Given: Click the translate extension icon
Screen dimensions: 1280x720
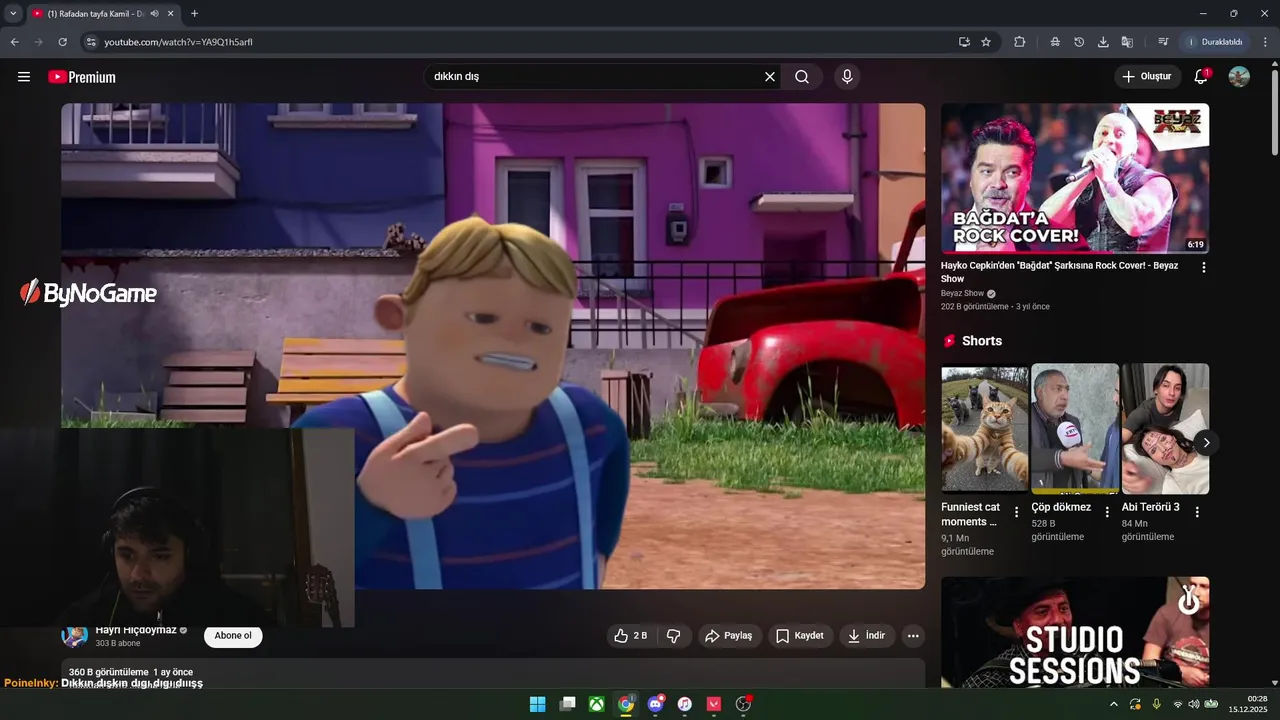Looking at the screenshot, I should coord(1127,42).
